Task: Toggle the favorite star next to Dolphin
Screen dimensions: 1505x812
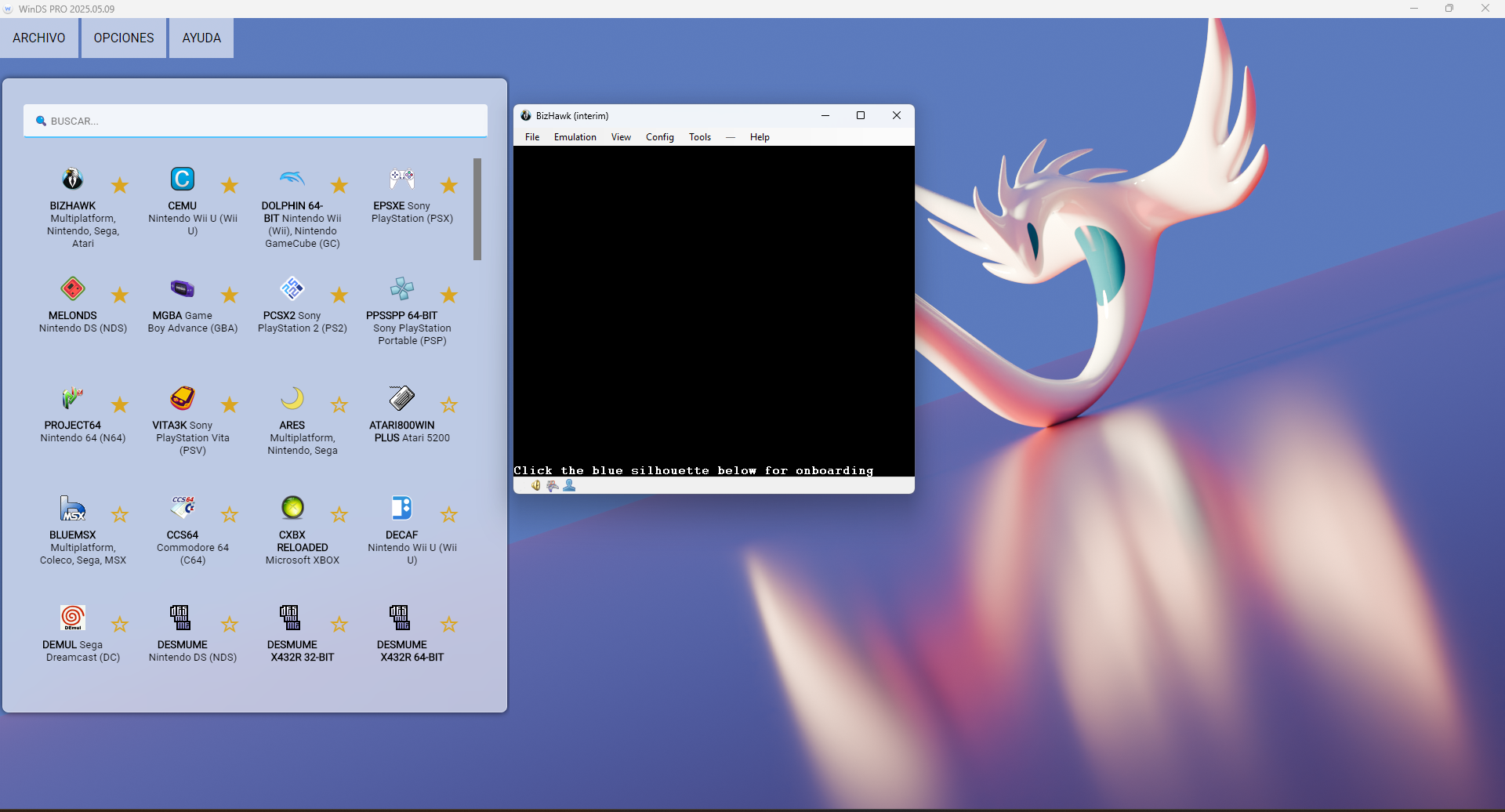Action: click(339, 185)
